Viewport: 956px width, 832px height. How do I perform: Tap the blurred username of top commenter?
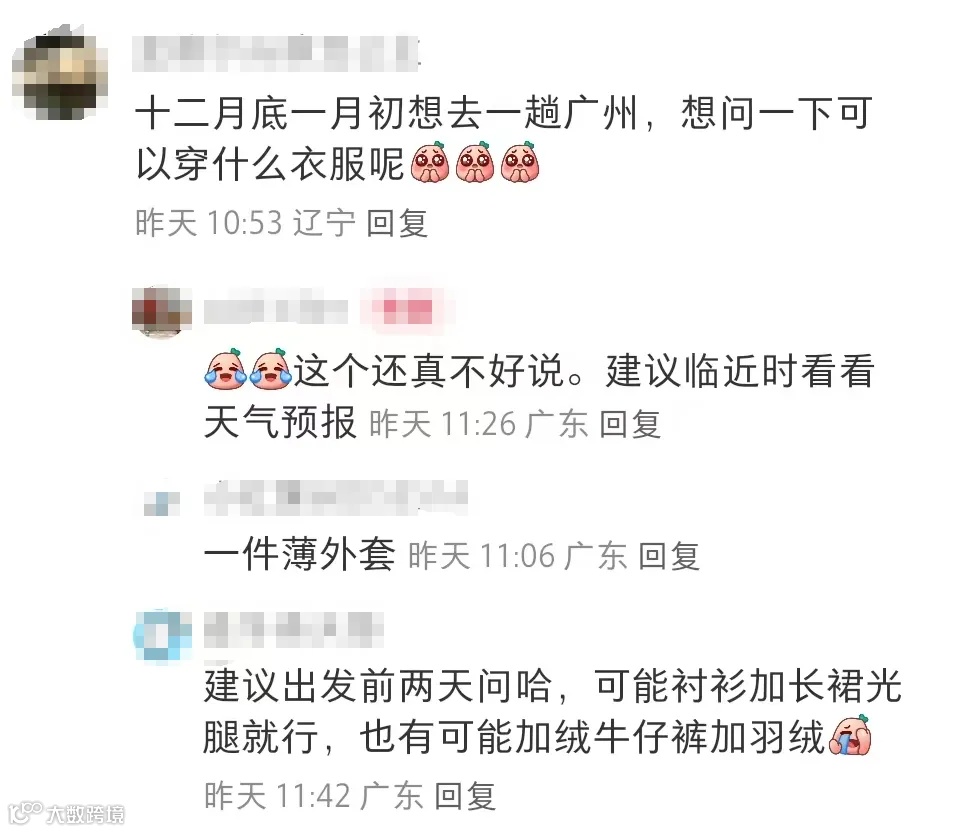point(276,54)
